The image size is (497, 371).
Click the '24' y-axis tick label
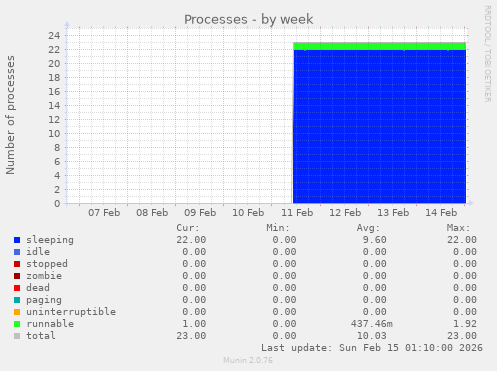54,36
